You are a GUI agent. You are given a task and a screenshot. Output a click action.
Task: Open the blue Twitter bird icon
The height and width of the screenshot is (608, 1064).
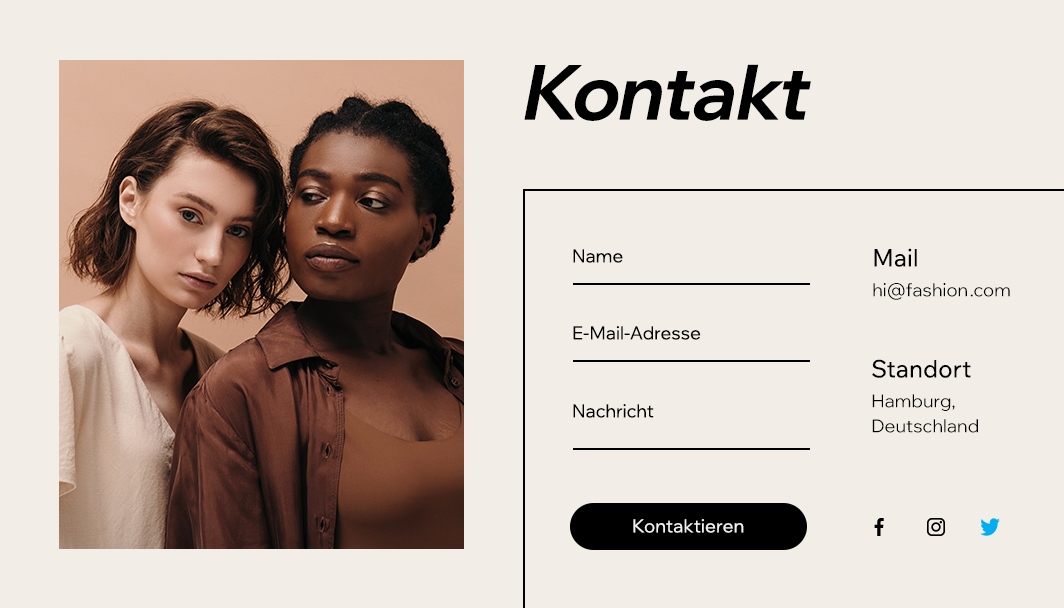pyautogui.click(x=990, y=527)
